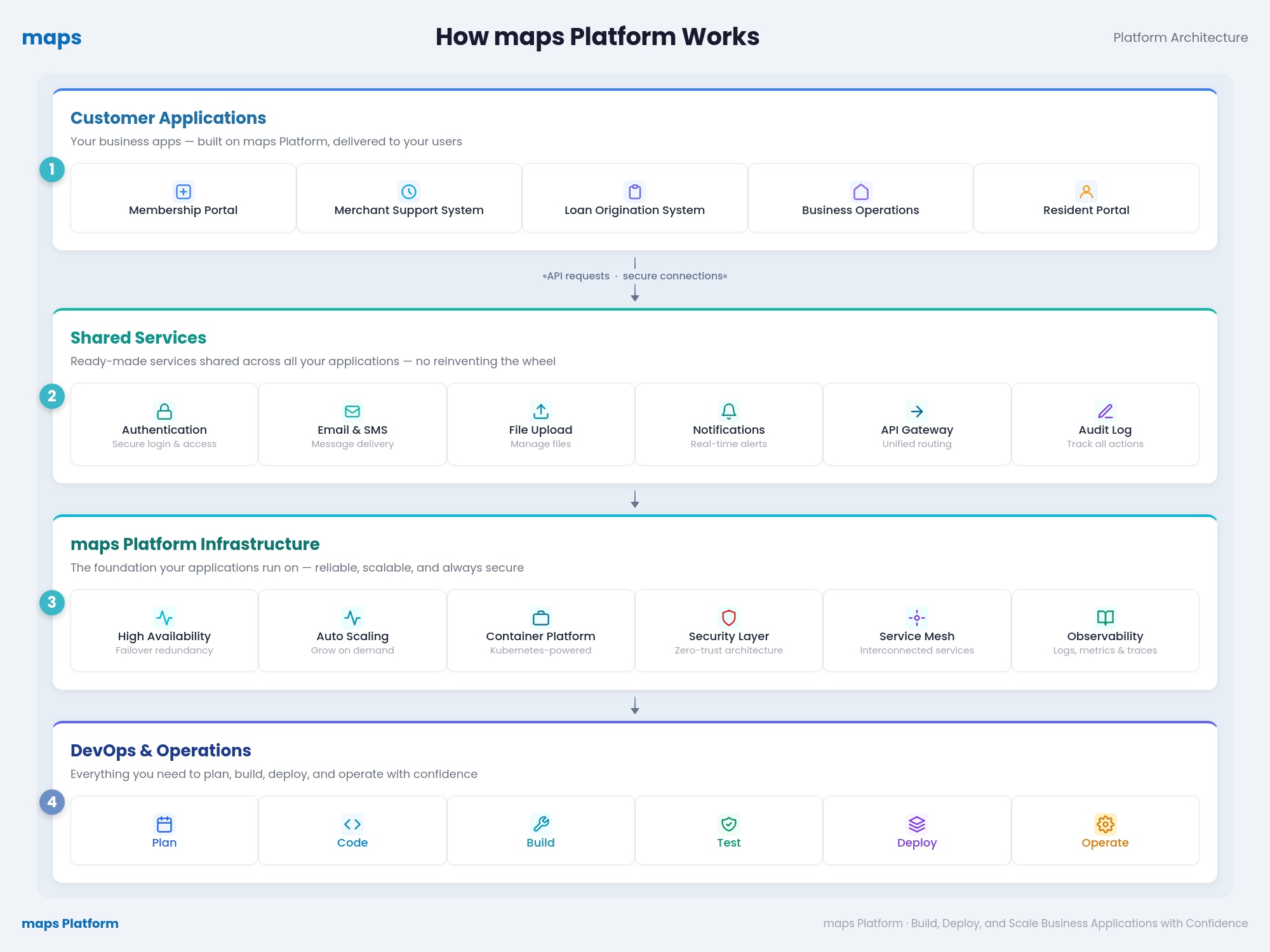Select the Deploy stage in DevOps section

tap(916, 831)
